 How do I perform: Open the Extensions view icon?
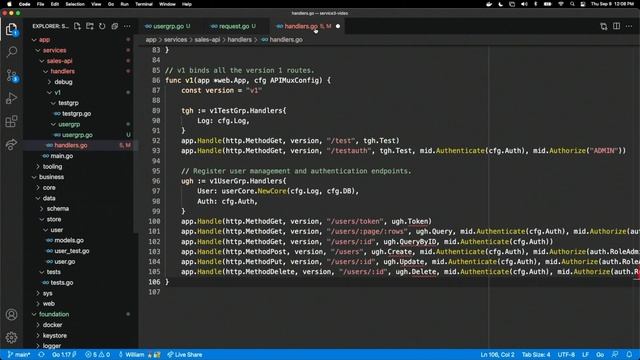pyautogui.click(x=11, y=121)
